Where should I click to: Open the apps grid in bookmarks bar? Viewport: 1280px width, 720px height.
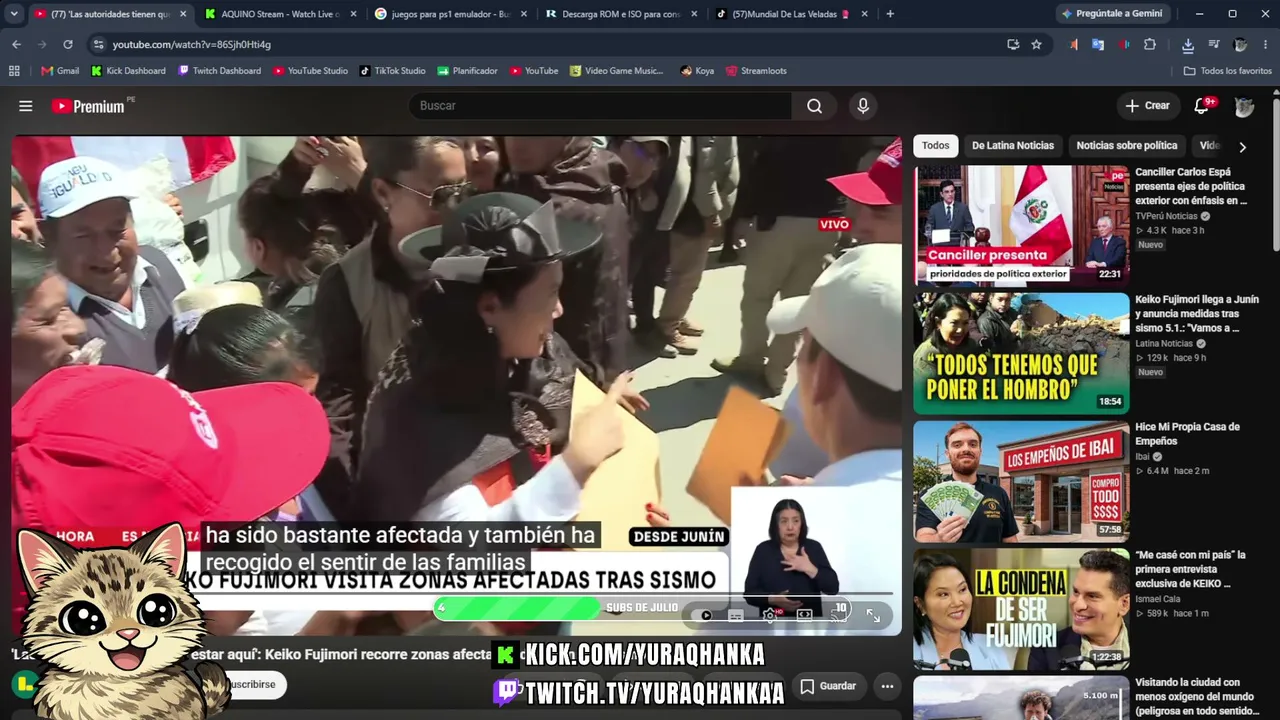[14, 71]
